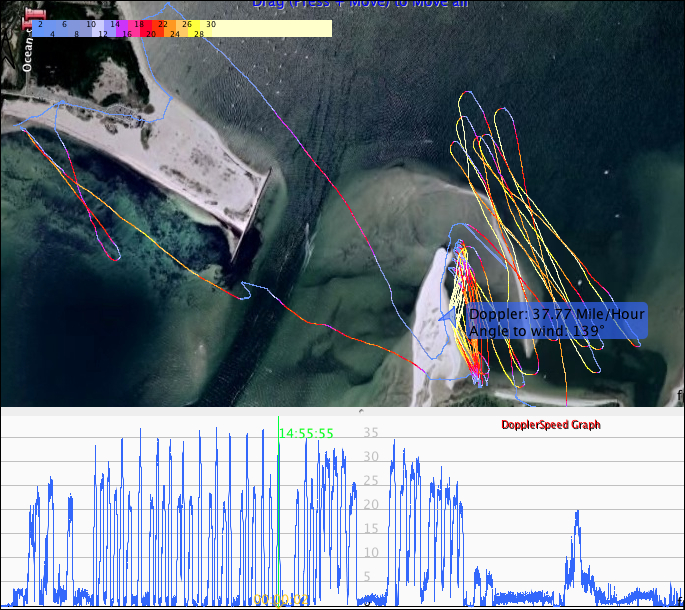The image size is (685, 610).
Task: Select the yellow speed 28 legend swatch
Action: pyautogui.click(x=200, y=33)
